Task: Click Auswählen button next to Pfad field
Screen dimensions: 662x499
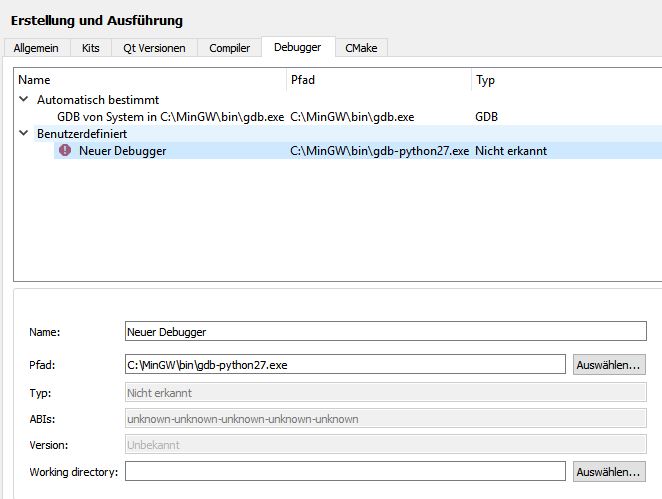Action: pos(609,365)
